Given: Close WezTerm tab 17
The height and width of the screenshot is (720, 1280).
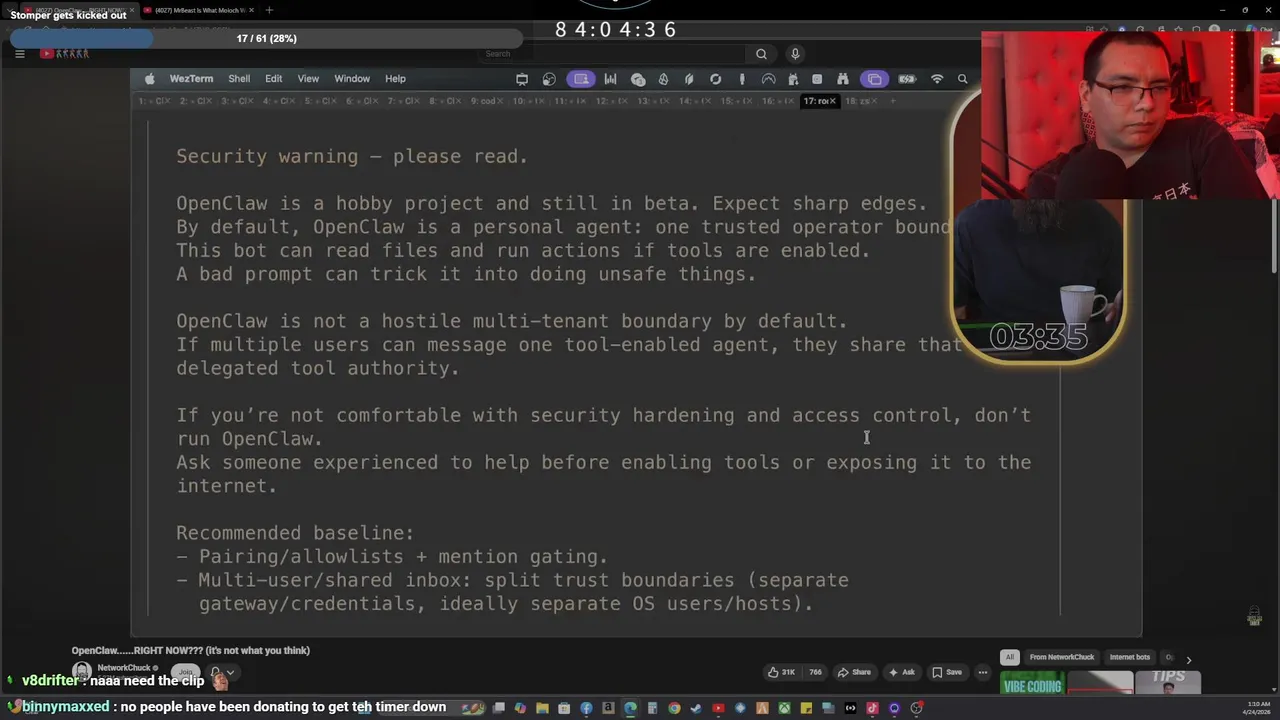Looking at the screenshot, I should tap(832, 101).
